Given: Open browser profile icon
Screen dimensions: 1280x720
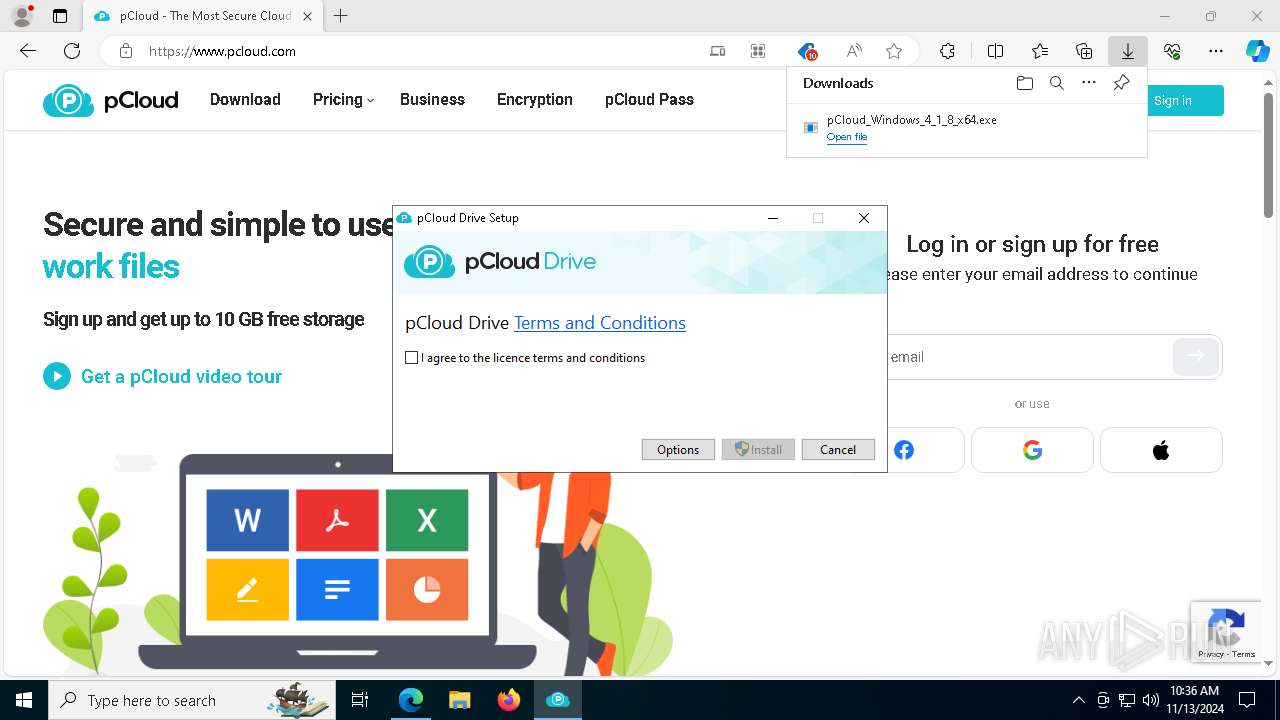Looking at the screenshot, I should coord(22,16).
